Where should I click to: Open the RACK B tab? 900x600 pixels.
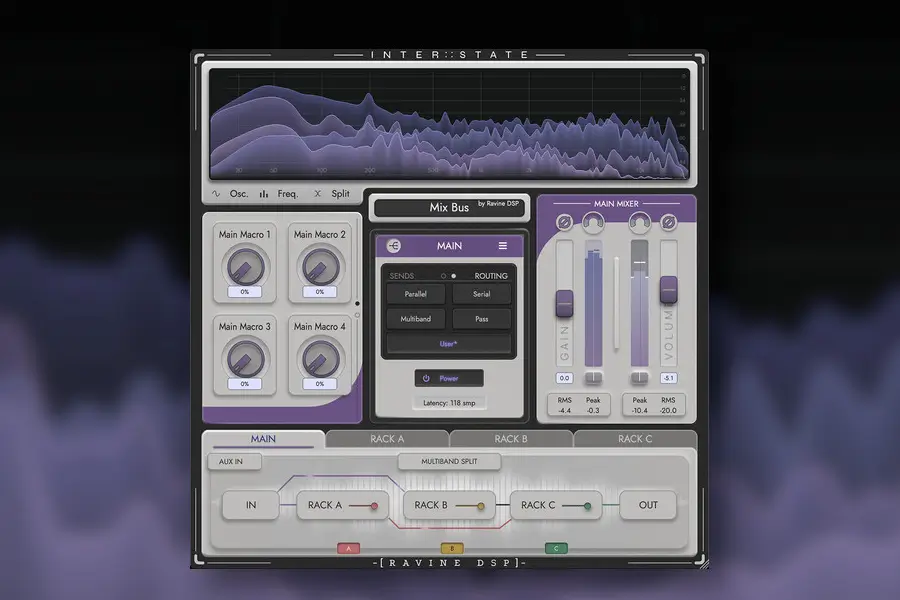tap(511, 439)
